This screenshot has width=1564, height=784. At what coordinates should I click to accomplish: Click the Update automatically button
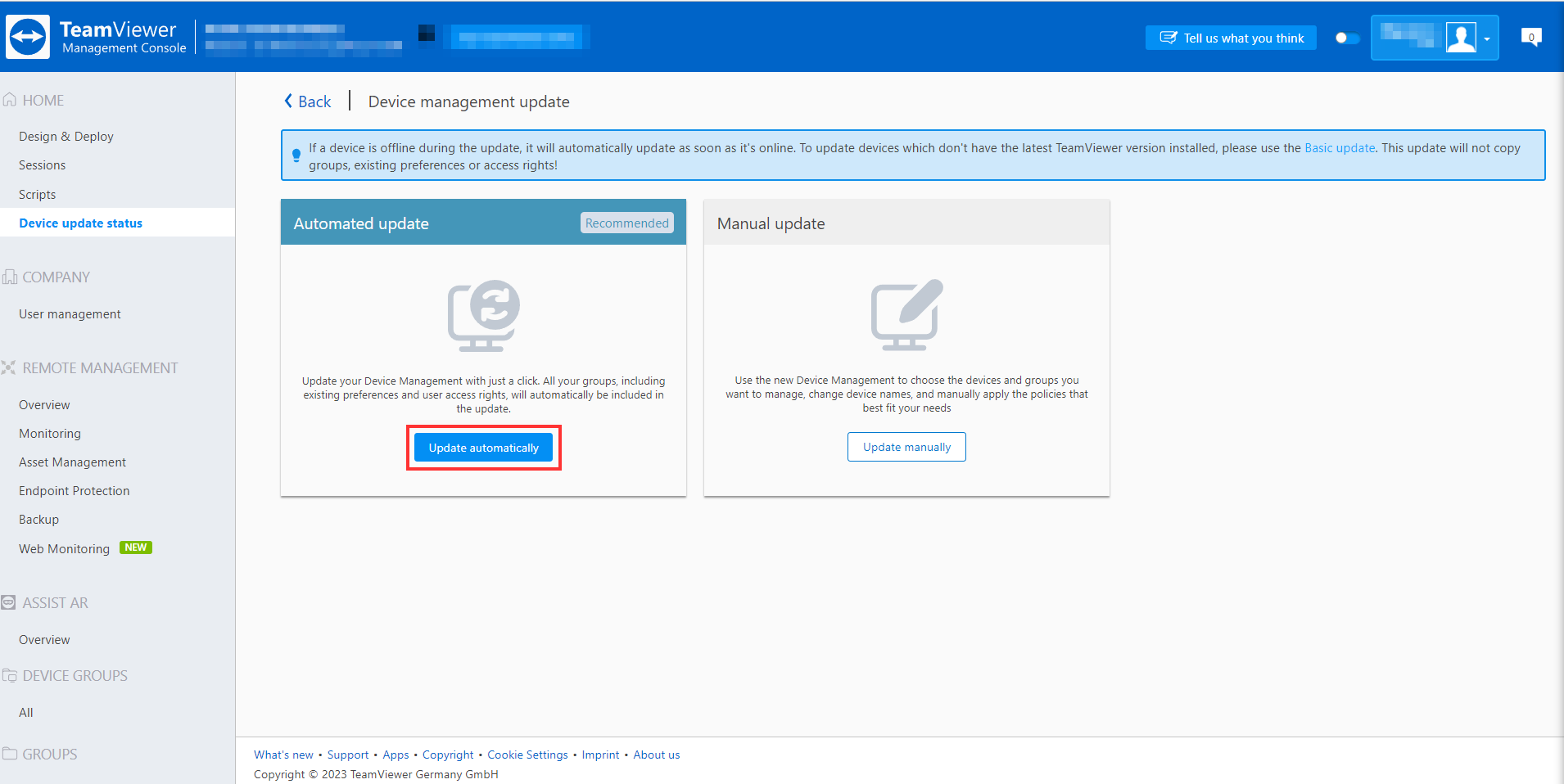pos(483,447)
